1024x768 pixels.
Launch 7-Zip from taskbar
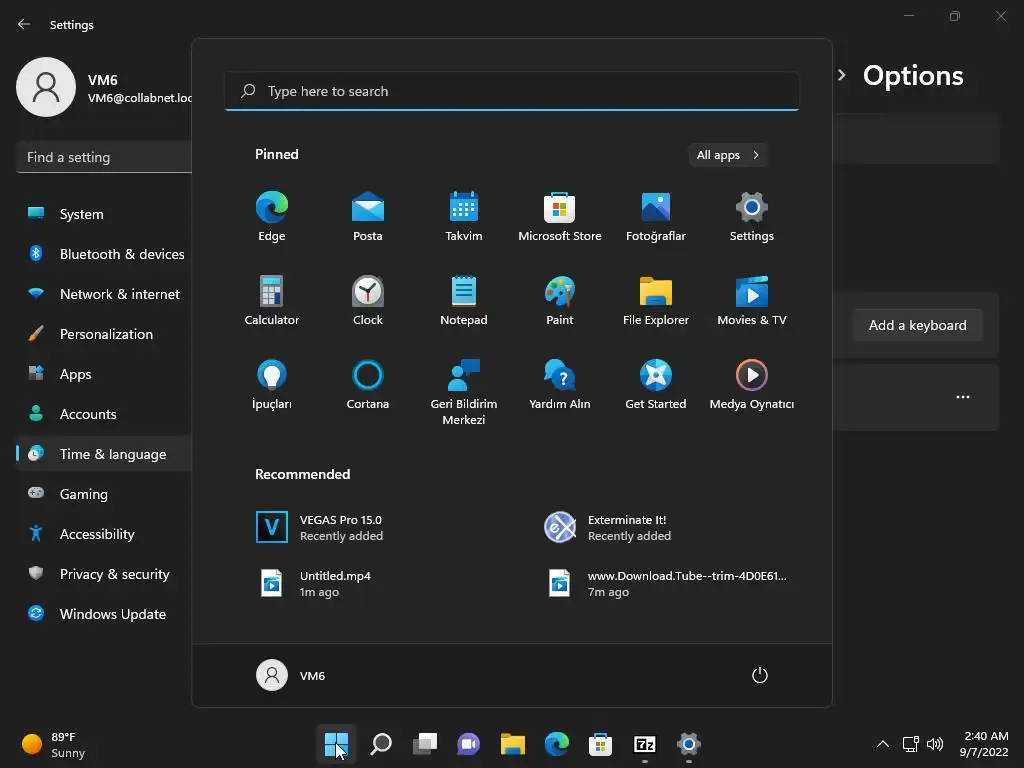click(x=645, y=744)
